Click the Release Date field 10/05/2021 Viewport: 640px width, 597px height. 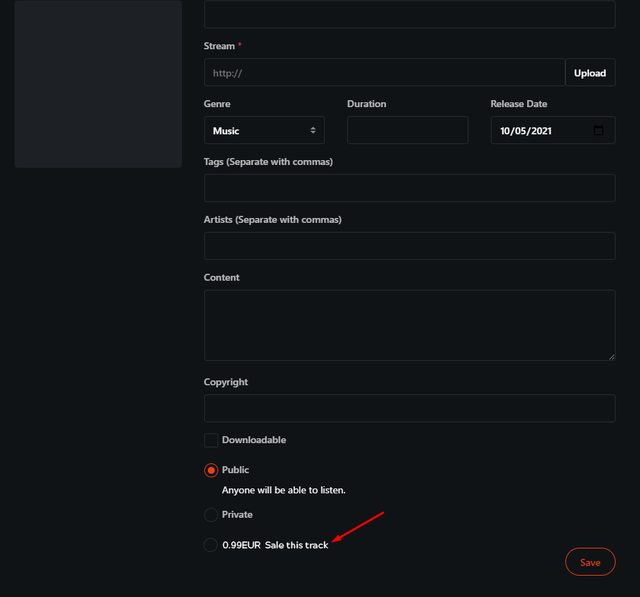coord(553,130)
